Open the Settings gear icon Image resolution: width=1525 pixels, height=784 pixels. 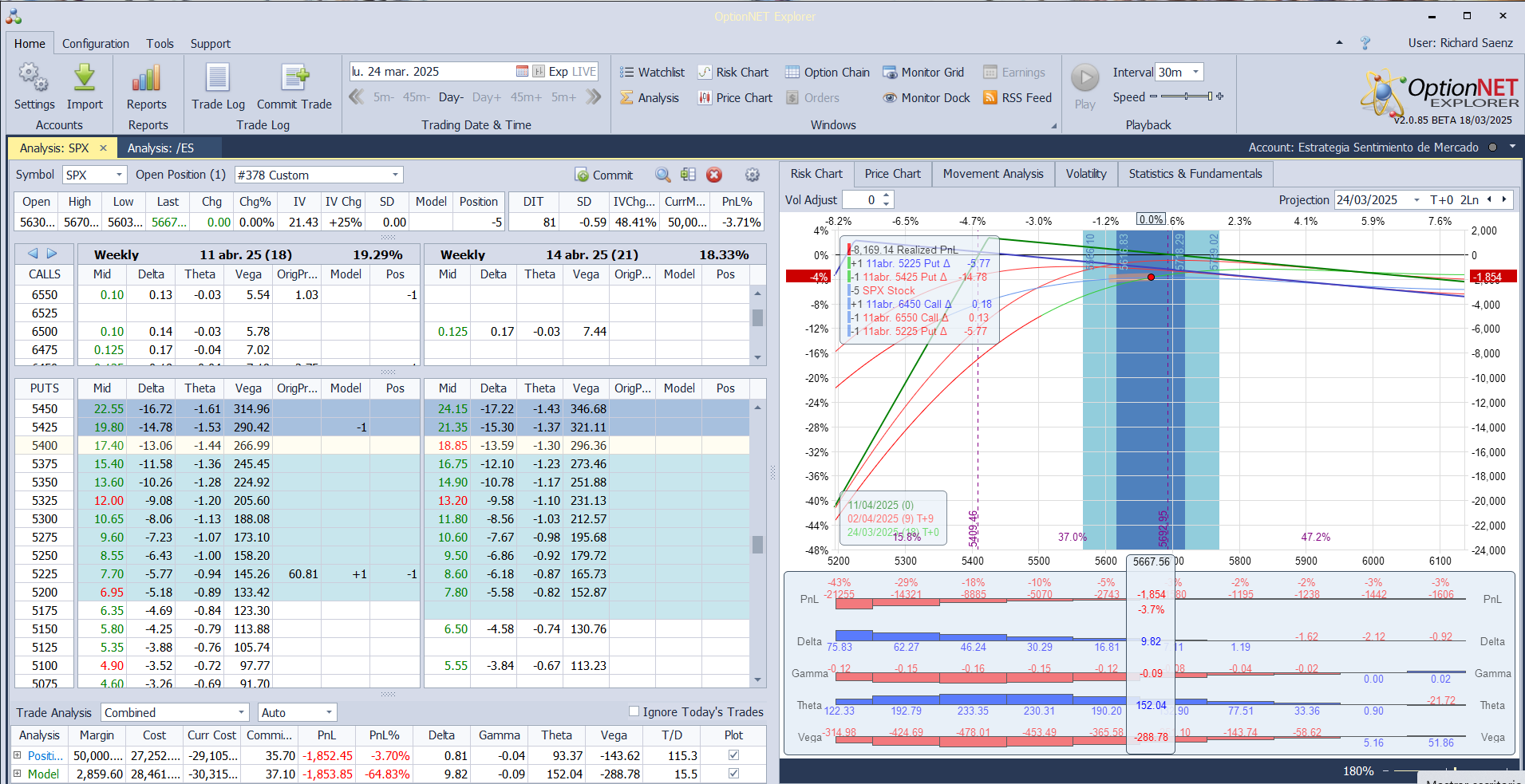click(x=34, y=77)
